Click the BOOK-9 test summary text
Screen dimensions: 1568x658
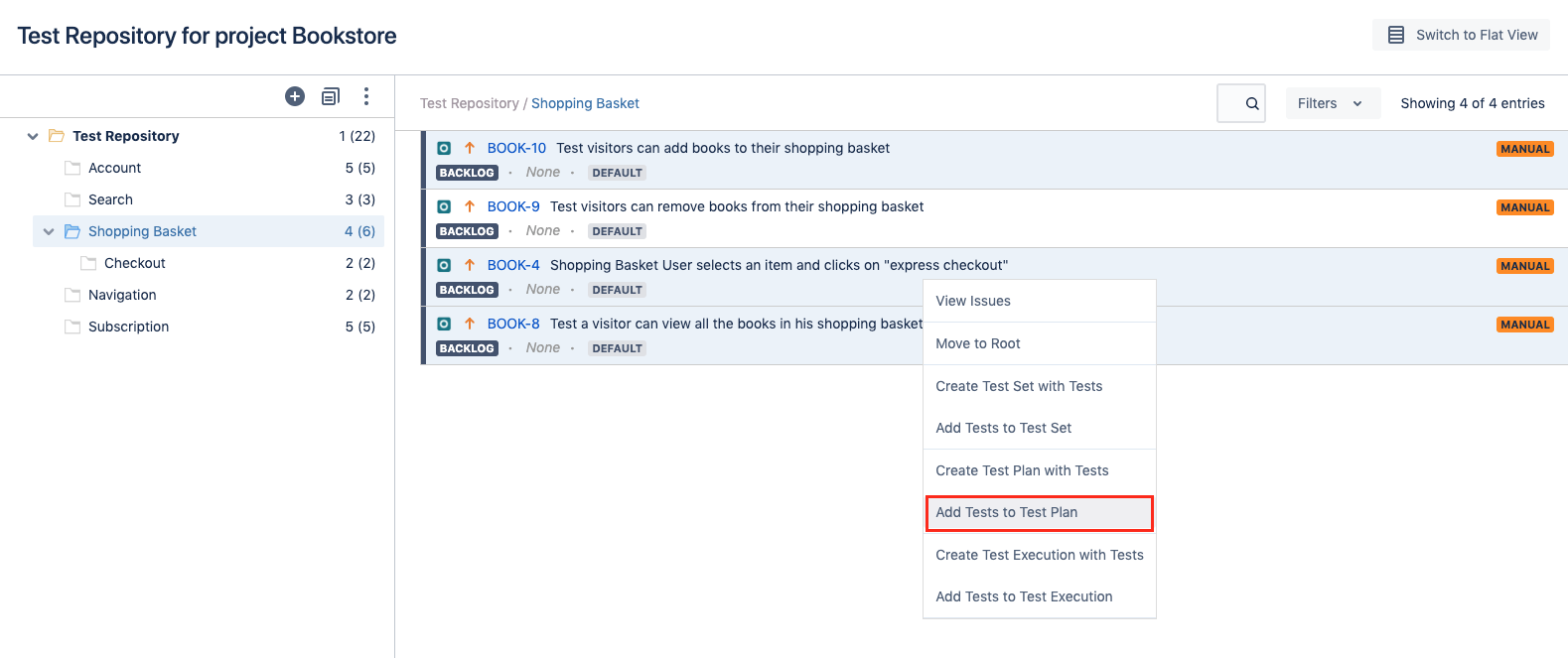(737, 206)
